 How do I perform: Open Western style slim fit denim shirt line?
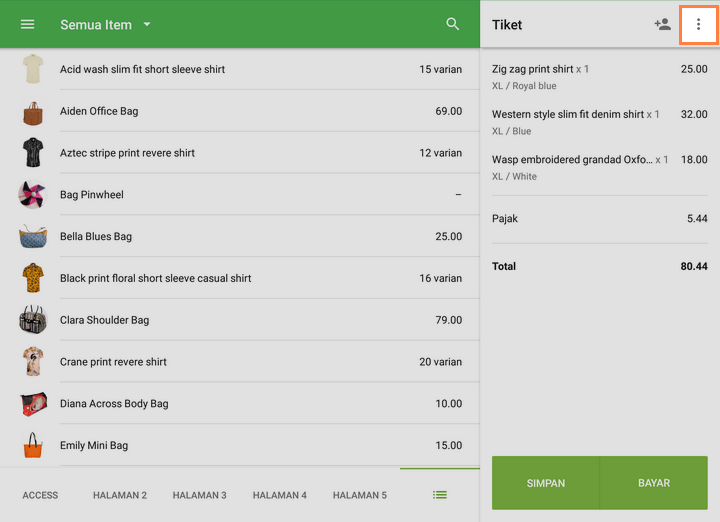pos(600,122)
